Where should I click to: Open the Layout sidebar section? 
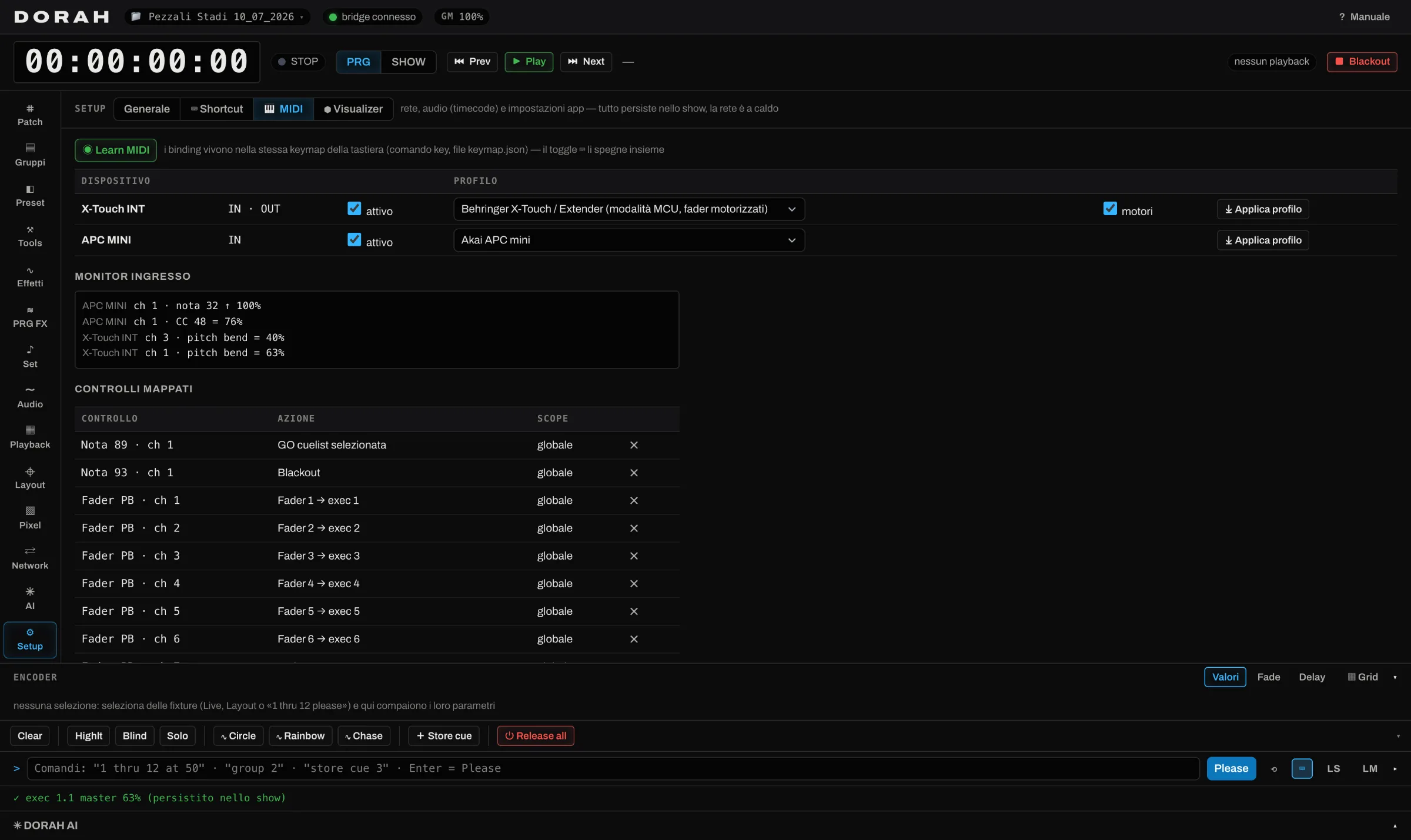coord(30,478)
